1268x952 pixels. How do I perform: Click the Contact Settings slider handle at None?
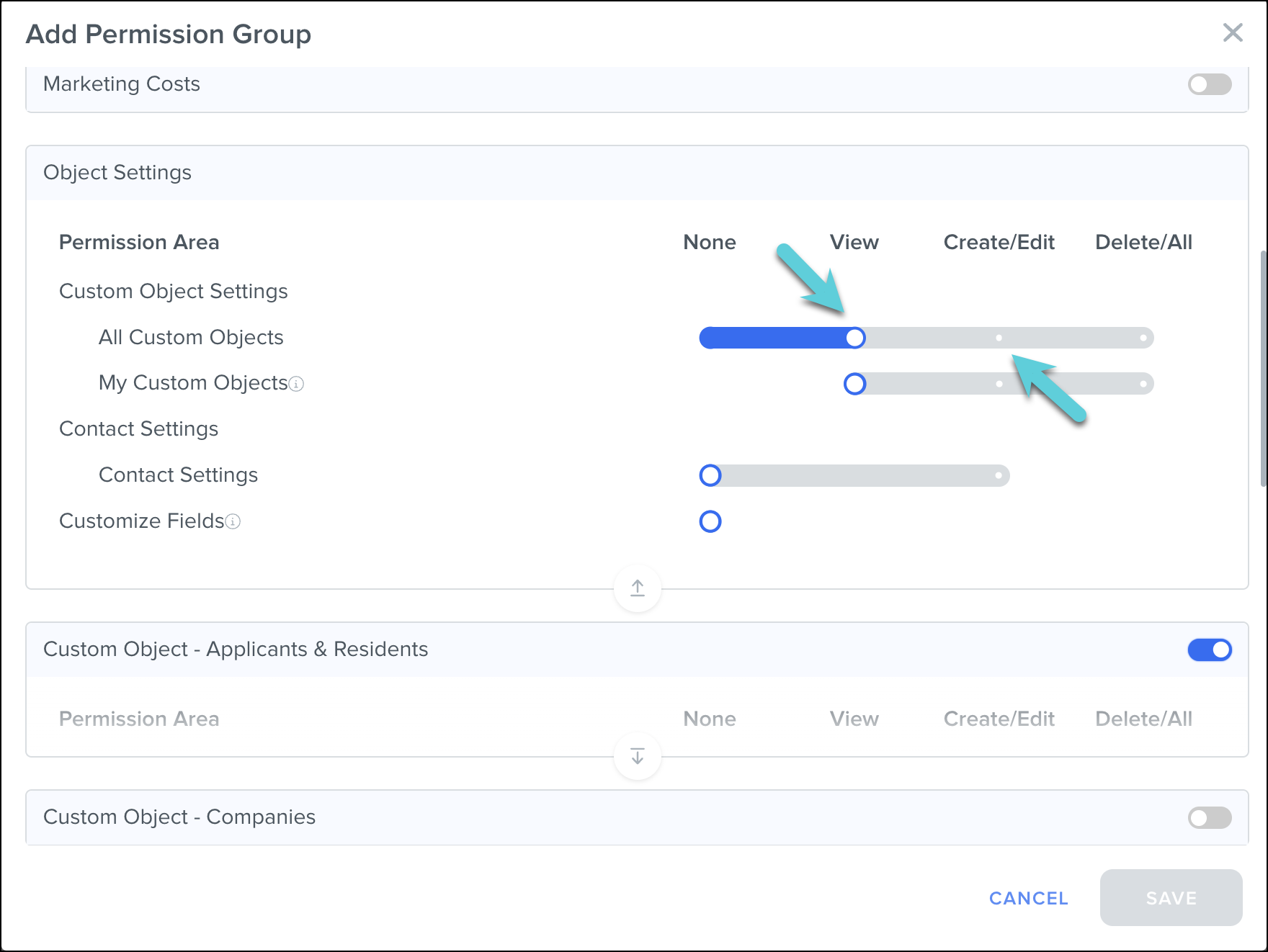[x=710, y=475]
